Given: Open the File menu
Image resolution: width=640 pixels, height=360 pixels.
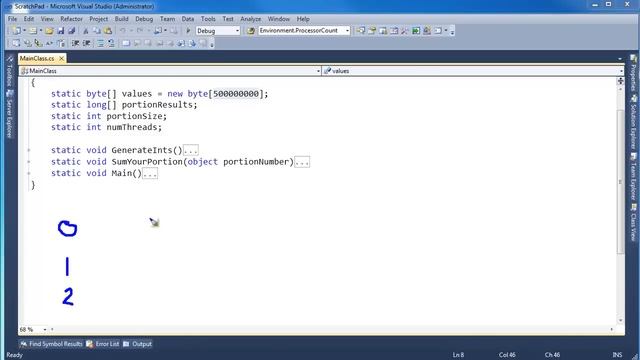Looking at the screenshot, I should 13,19.
